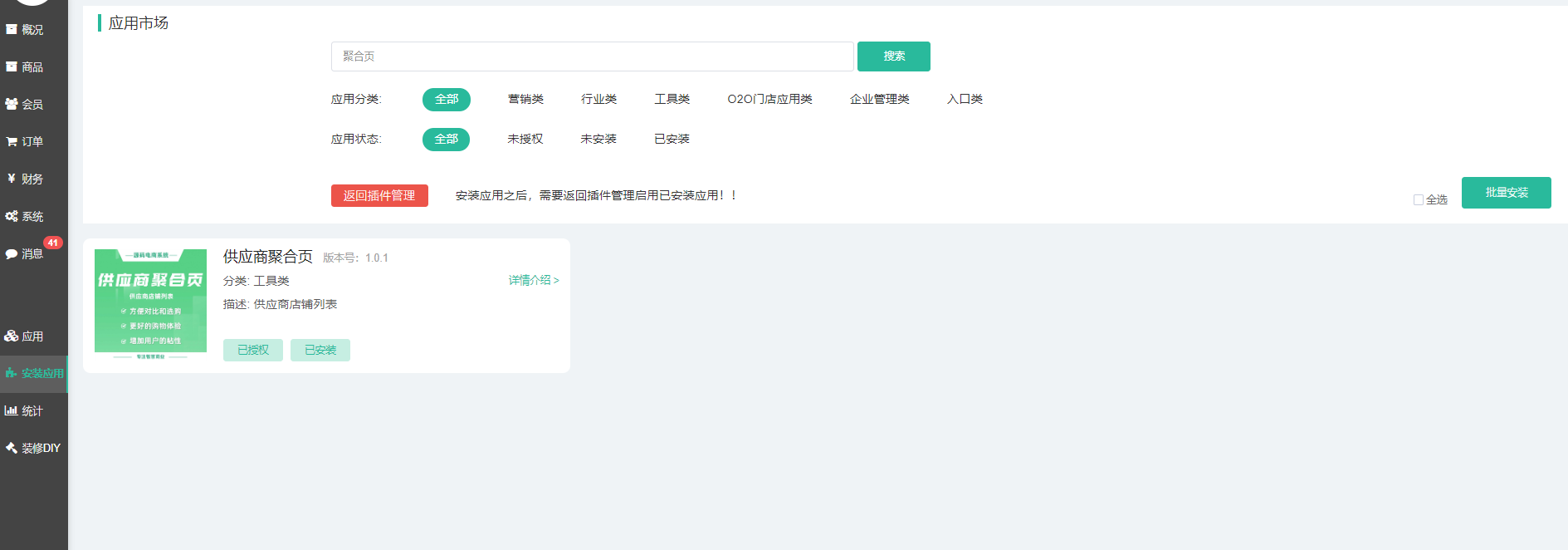Click the red 返回插件管理 button
The height and width of the screenshot is (550, 1568).
tap(379, 195)
